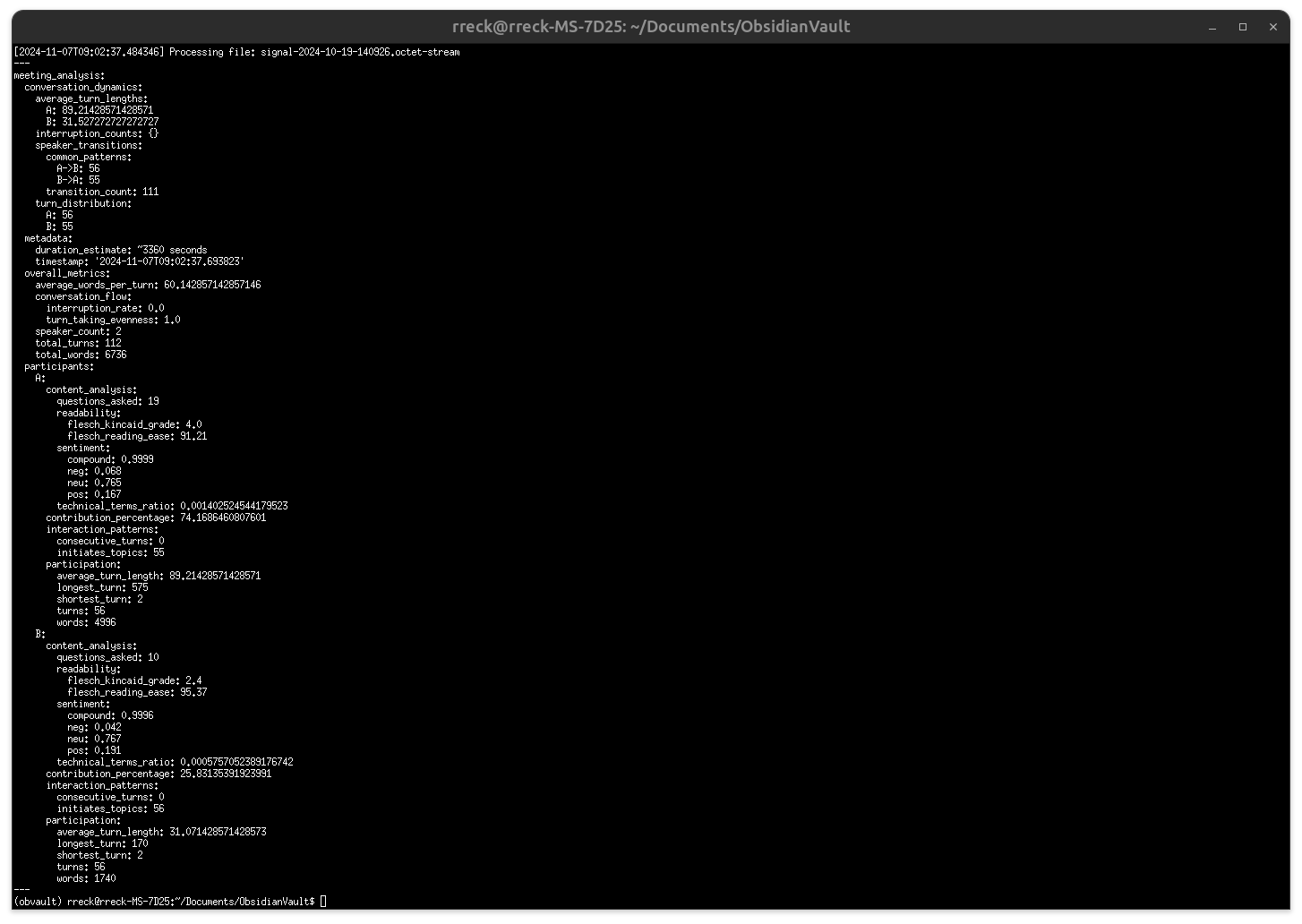The image size is (1302, 924).
Task: Click flesch_reading_ease: 91.21 line
Action: tap(137, 436)
